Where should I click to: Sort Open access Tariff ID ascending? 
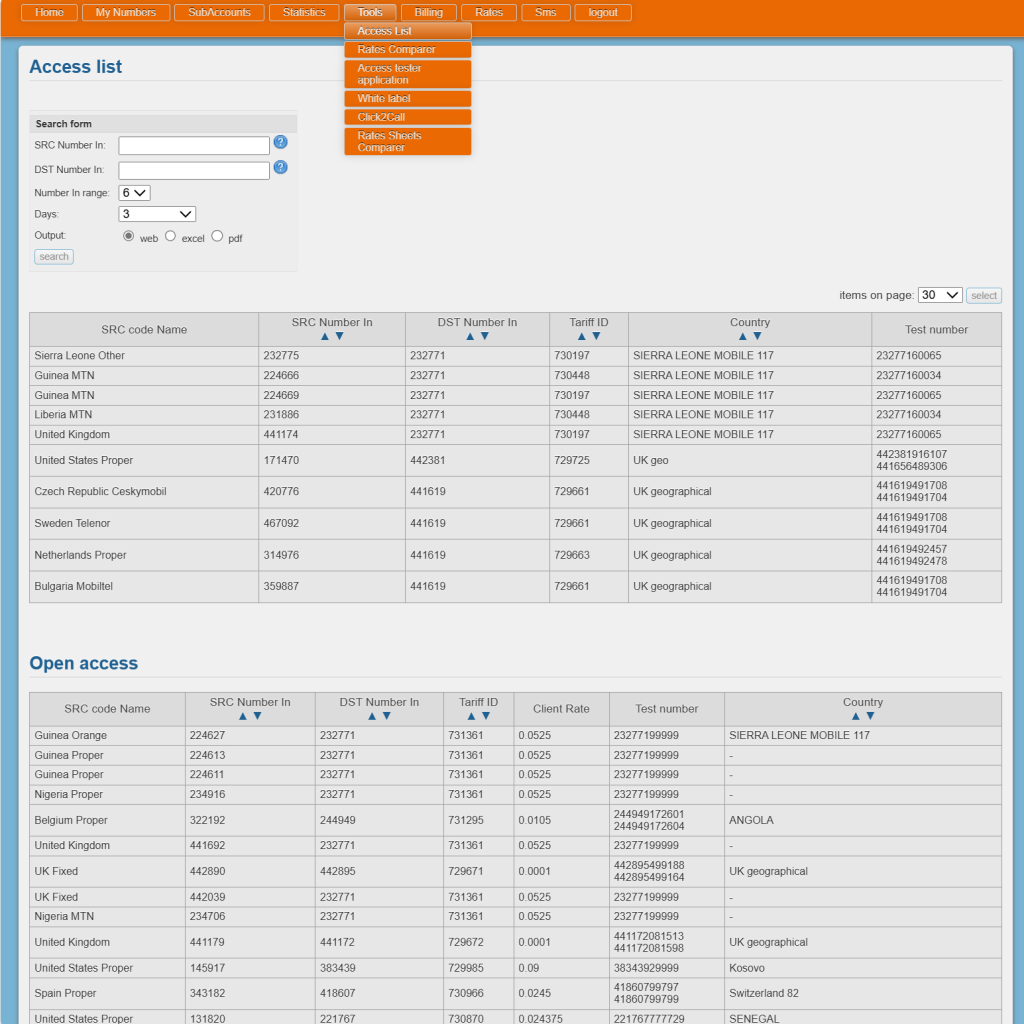[471, 716]
